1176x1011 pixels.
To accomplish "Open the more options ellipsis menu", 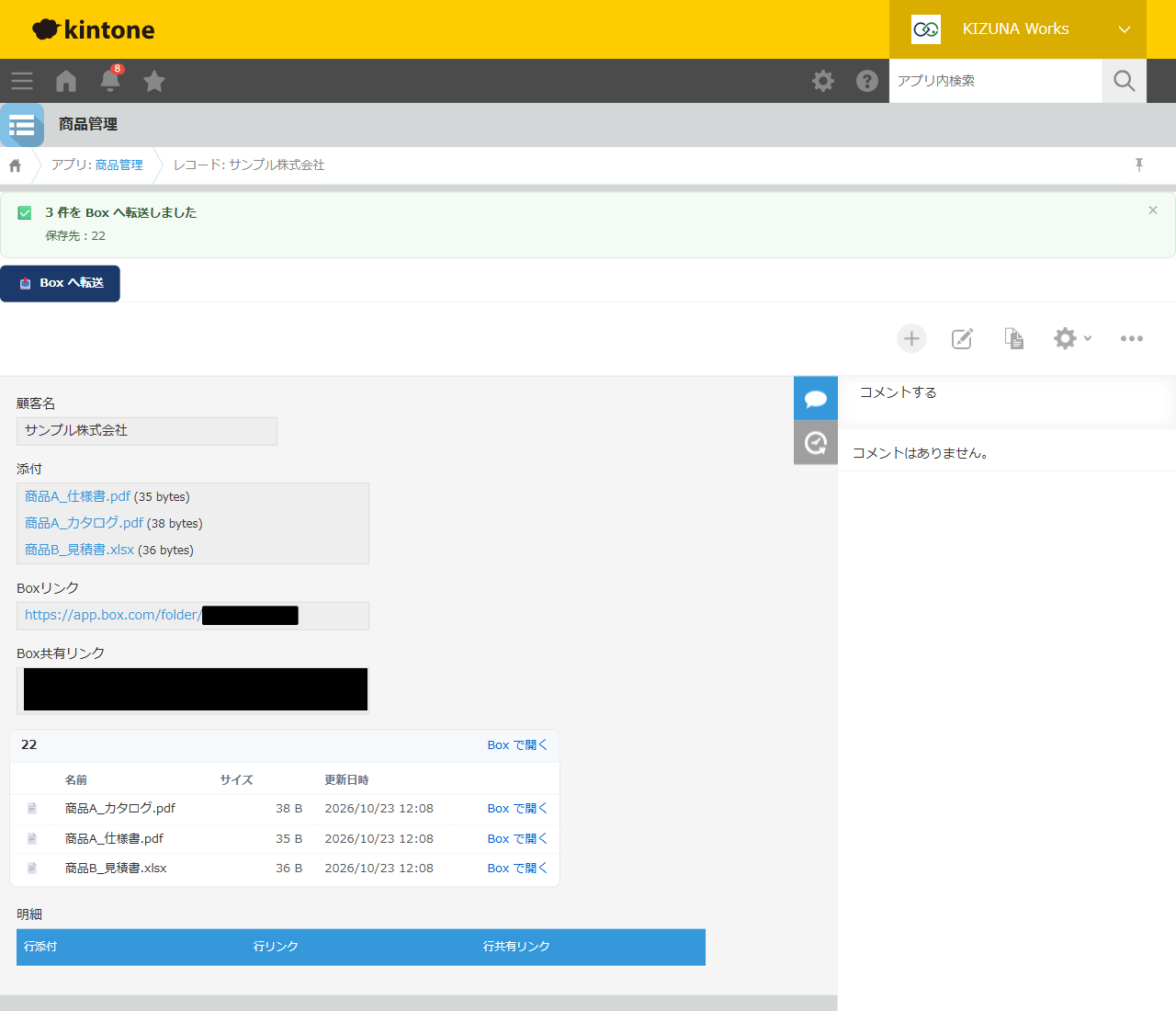I will pos(1132,338).
